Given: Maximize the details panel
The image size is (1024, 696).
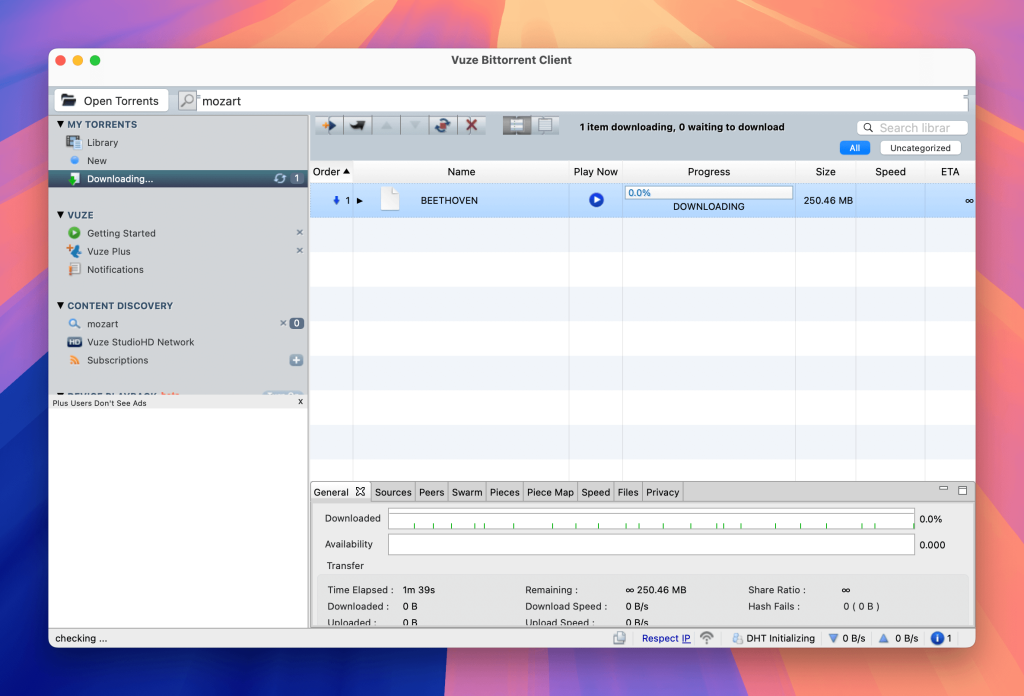Looking at the screenshot, I should tap(963, 490).
